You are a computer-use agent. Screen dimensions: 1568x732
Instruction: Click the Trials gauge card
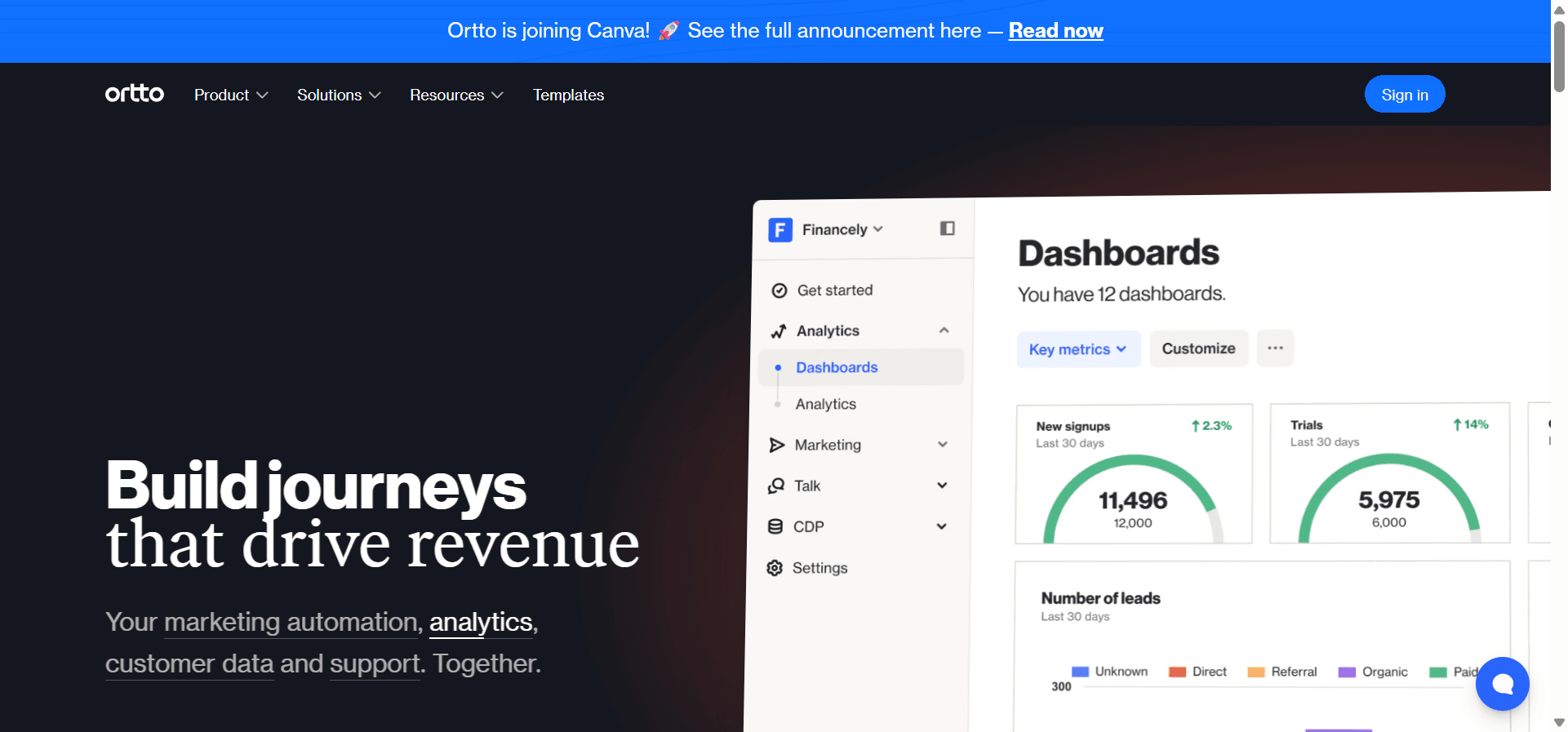[x=1390, y=472]
